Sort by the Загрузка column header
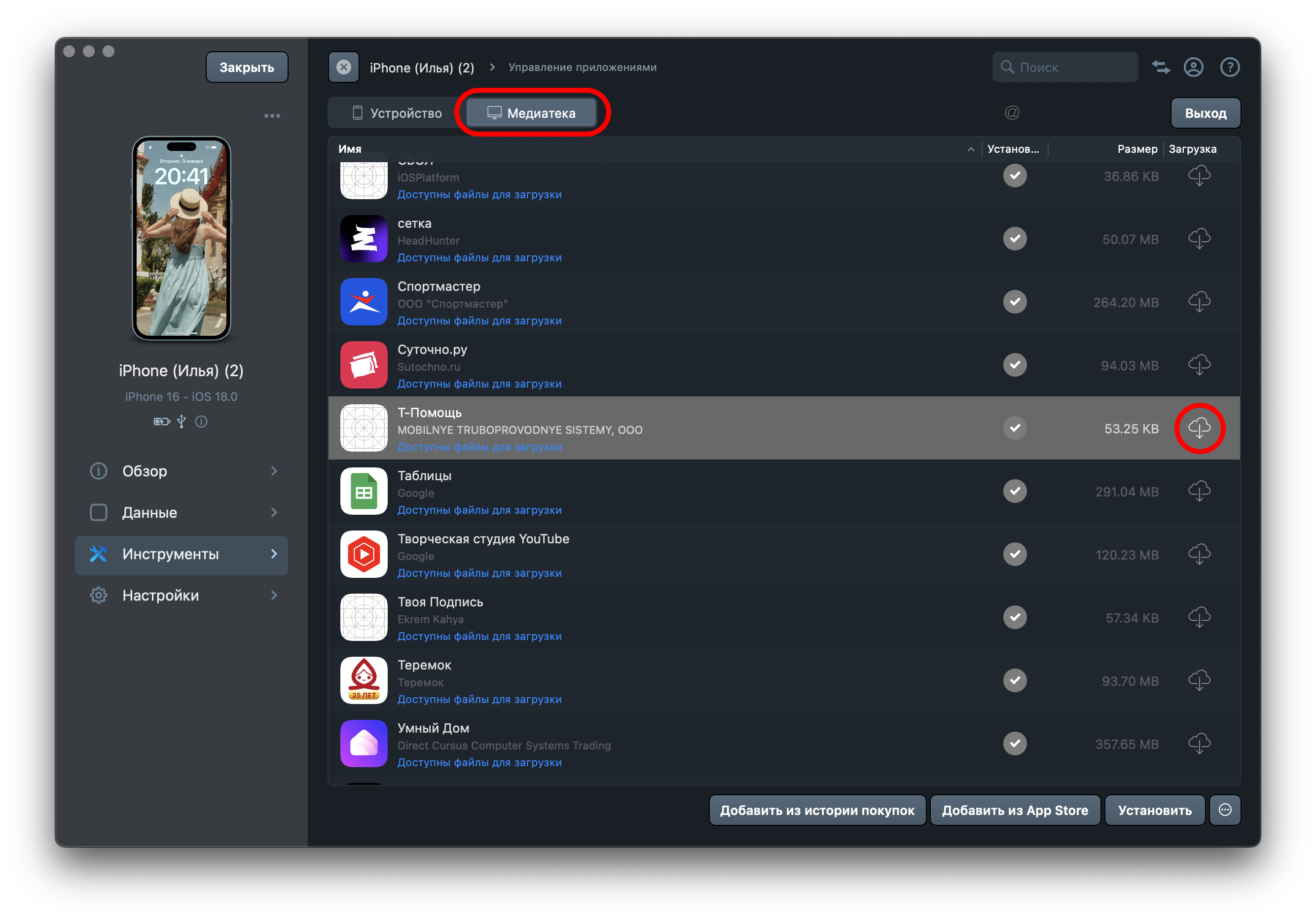Image resolution: width=1316 pixels, height=920 pixels. point(1192,149)
